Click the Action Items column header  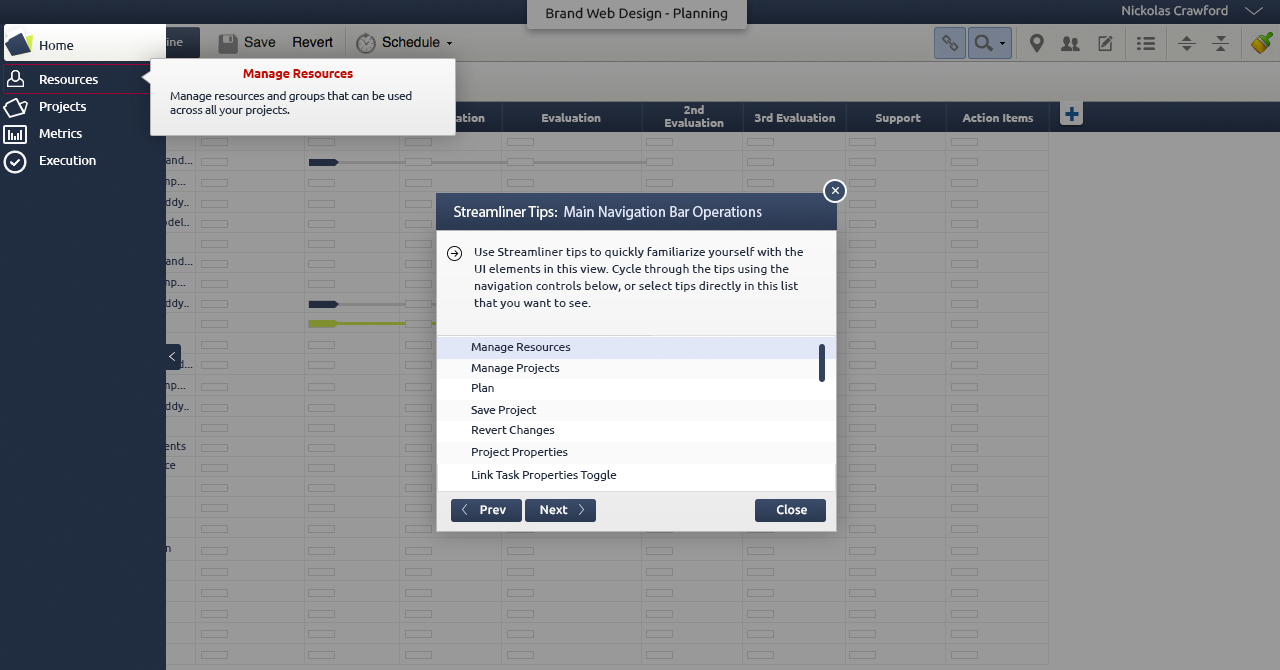[x=997, y=117]
